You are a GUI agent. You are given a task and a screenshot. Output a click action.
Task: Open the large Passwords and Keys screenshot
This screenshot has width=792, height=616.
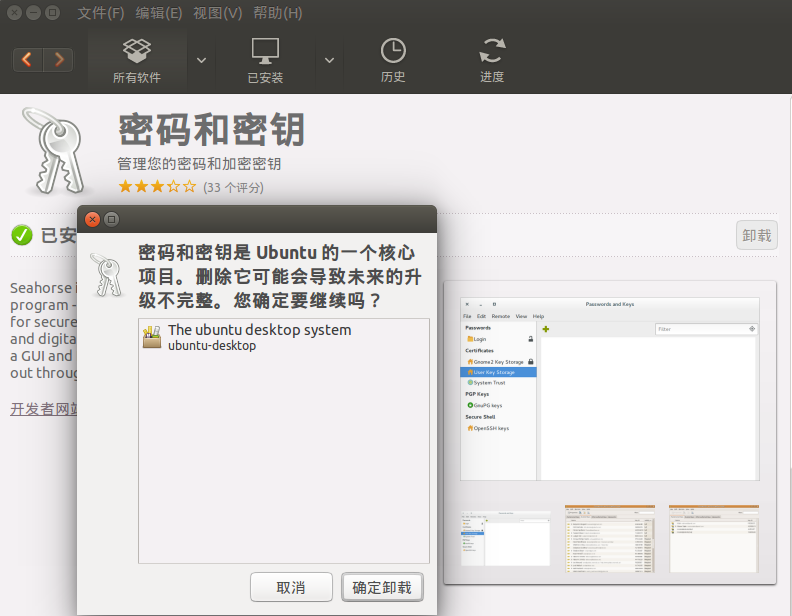point(610,389)
